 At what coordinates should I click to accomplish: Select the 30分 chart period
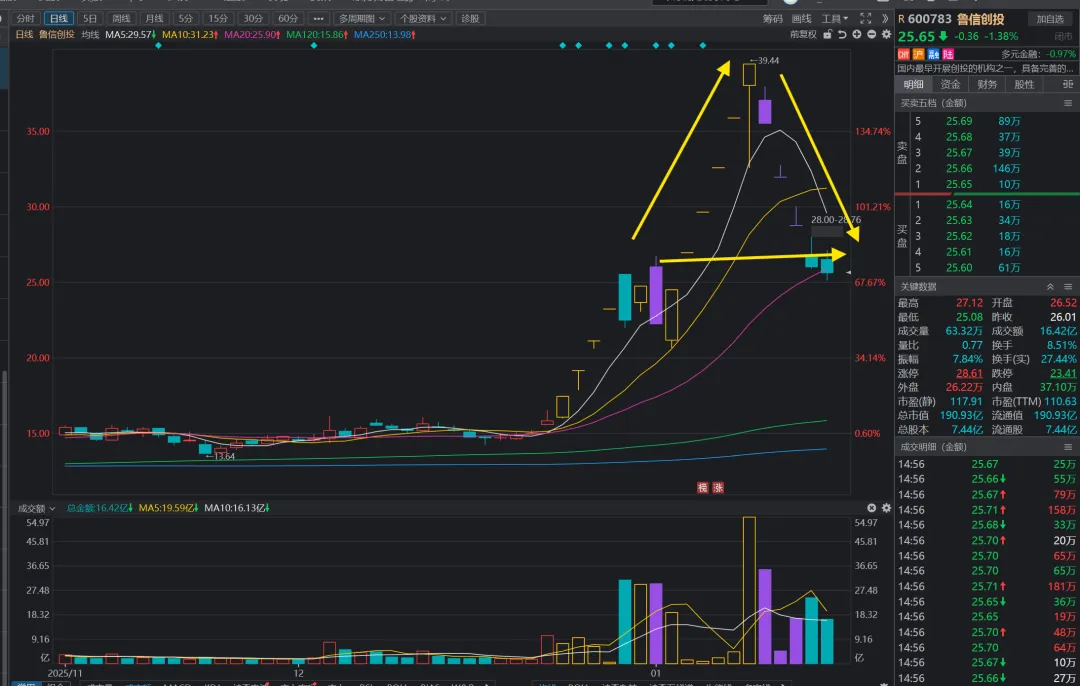click(253, 19)
